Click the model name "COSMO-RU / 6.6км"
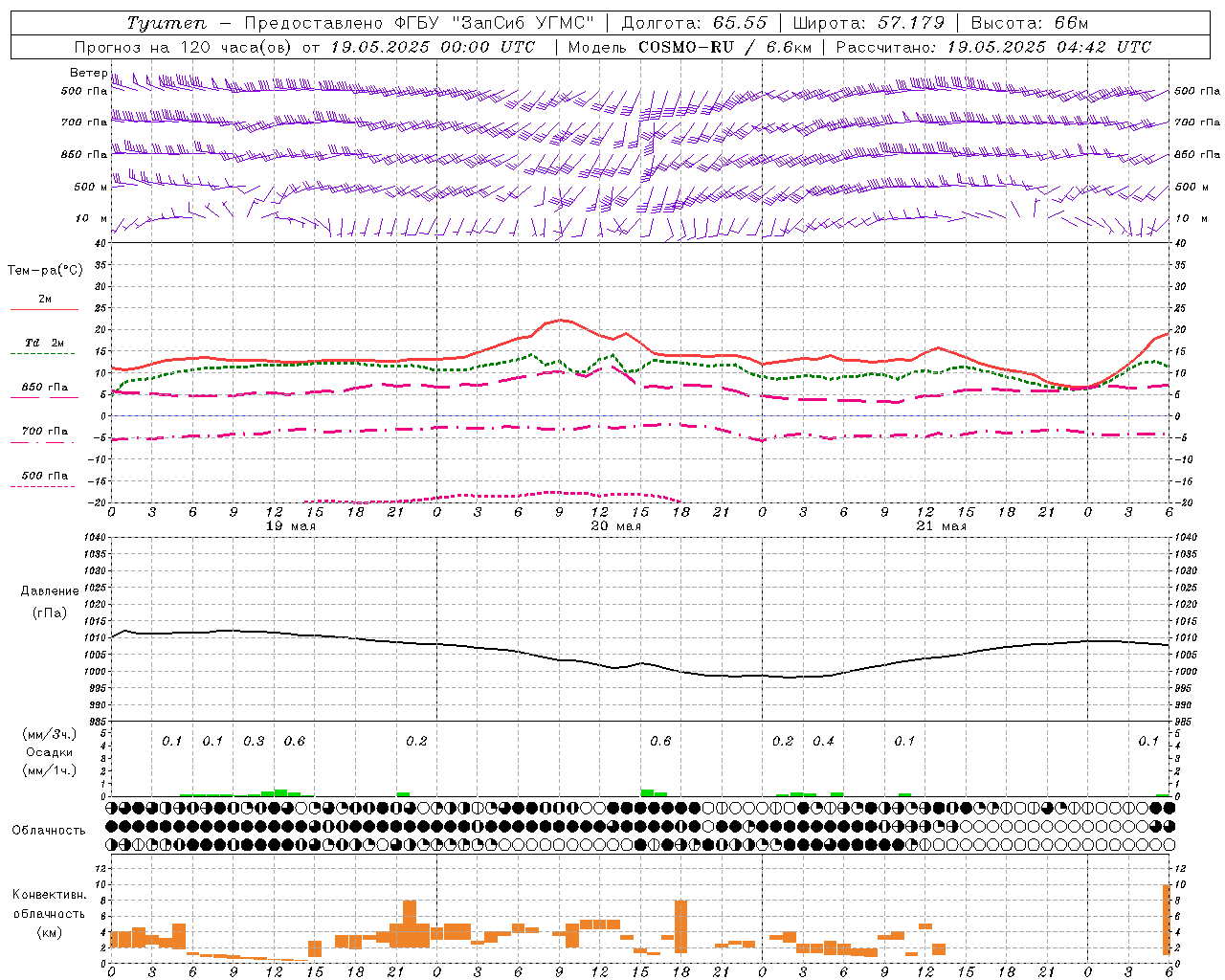Image resolution: width=1225 pixels, height=980 pixels. click(x=724, y=47)
